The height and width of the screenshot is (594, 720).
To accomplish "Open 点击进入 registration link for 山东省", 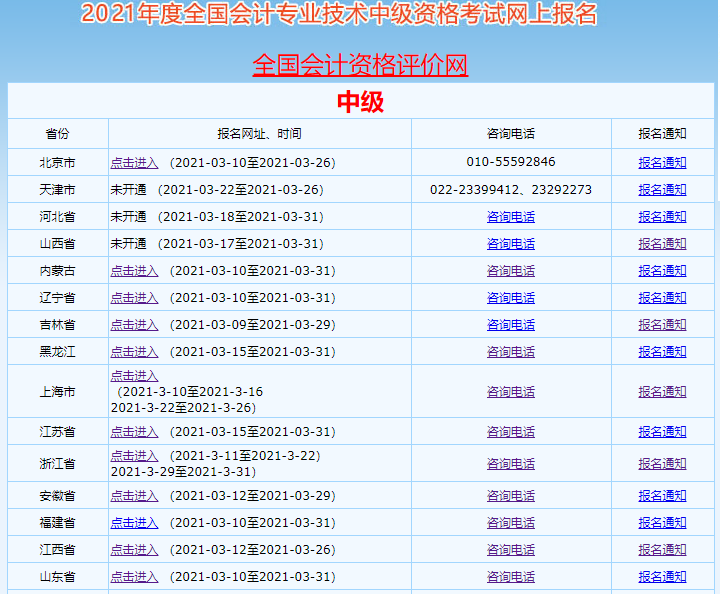I will [x=134, y=577].
